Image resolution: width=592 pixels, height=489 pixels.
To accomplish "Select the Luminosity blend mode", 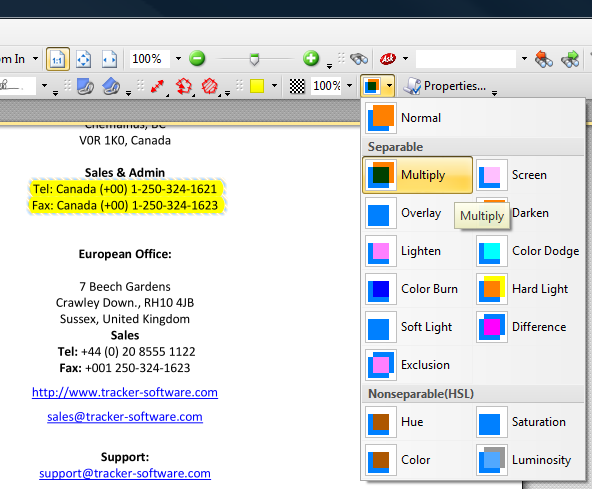I will 529,460.
